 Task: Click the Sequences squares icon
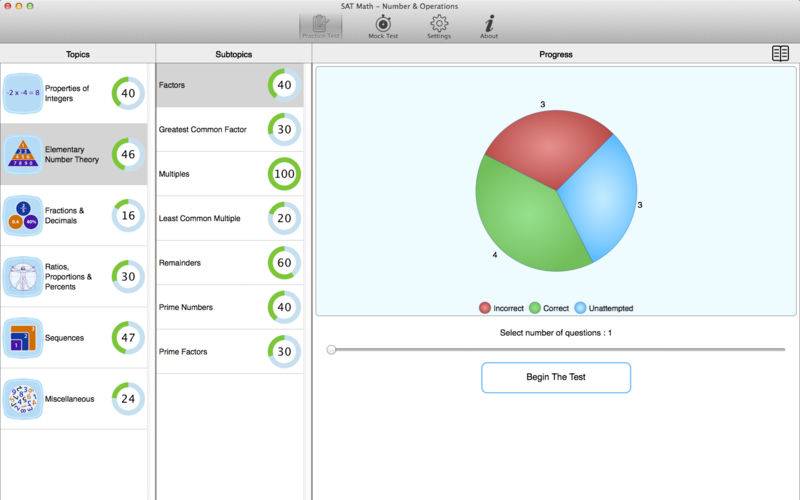(23, 338)
